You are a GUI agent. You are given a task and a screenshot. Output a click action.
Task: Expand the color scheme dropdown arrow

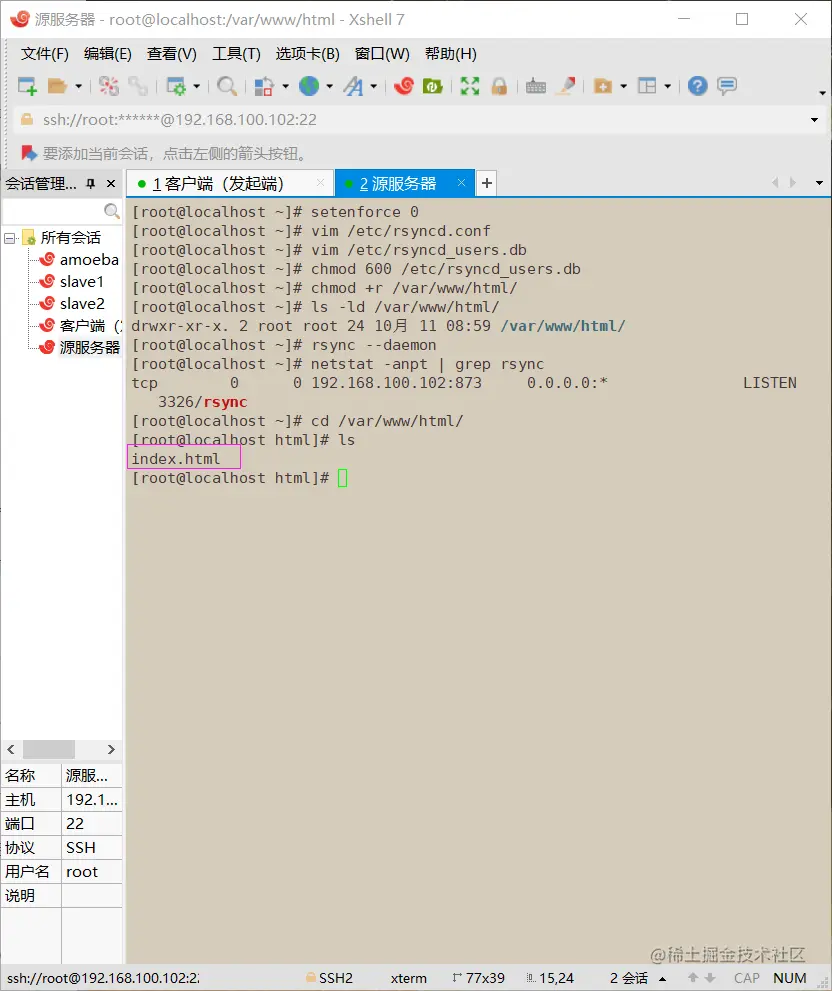(285, 86)
